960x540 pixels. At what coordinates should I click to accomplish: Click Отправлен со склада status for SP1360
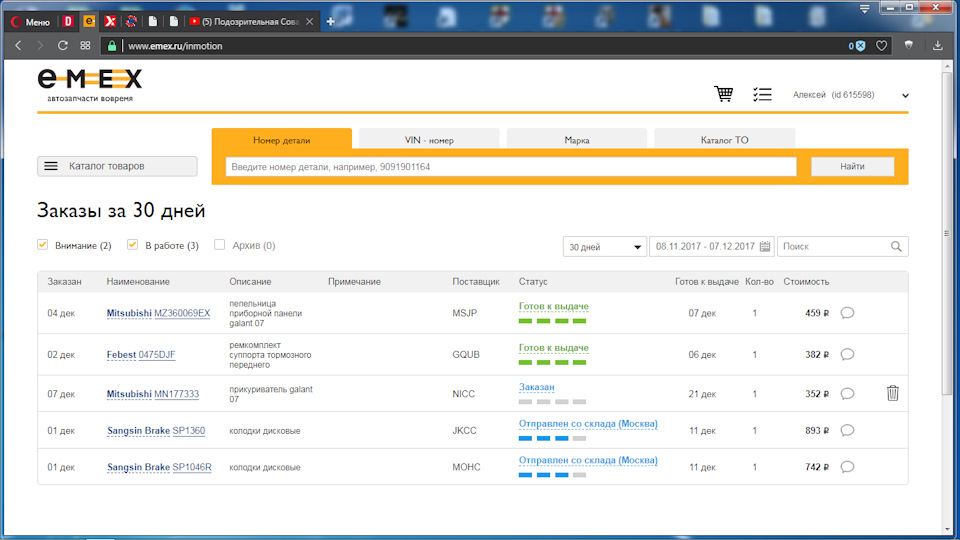(588, 424)
